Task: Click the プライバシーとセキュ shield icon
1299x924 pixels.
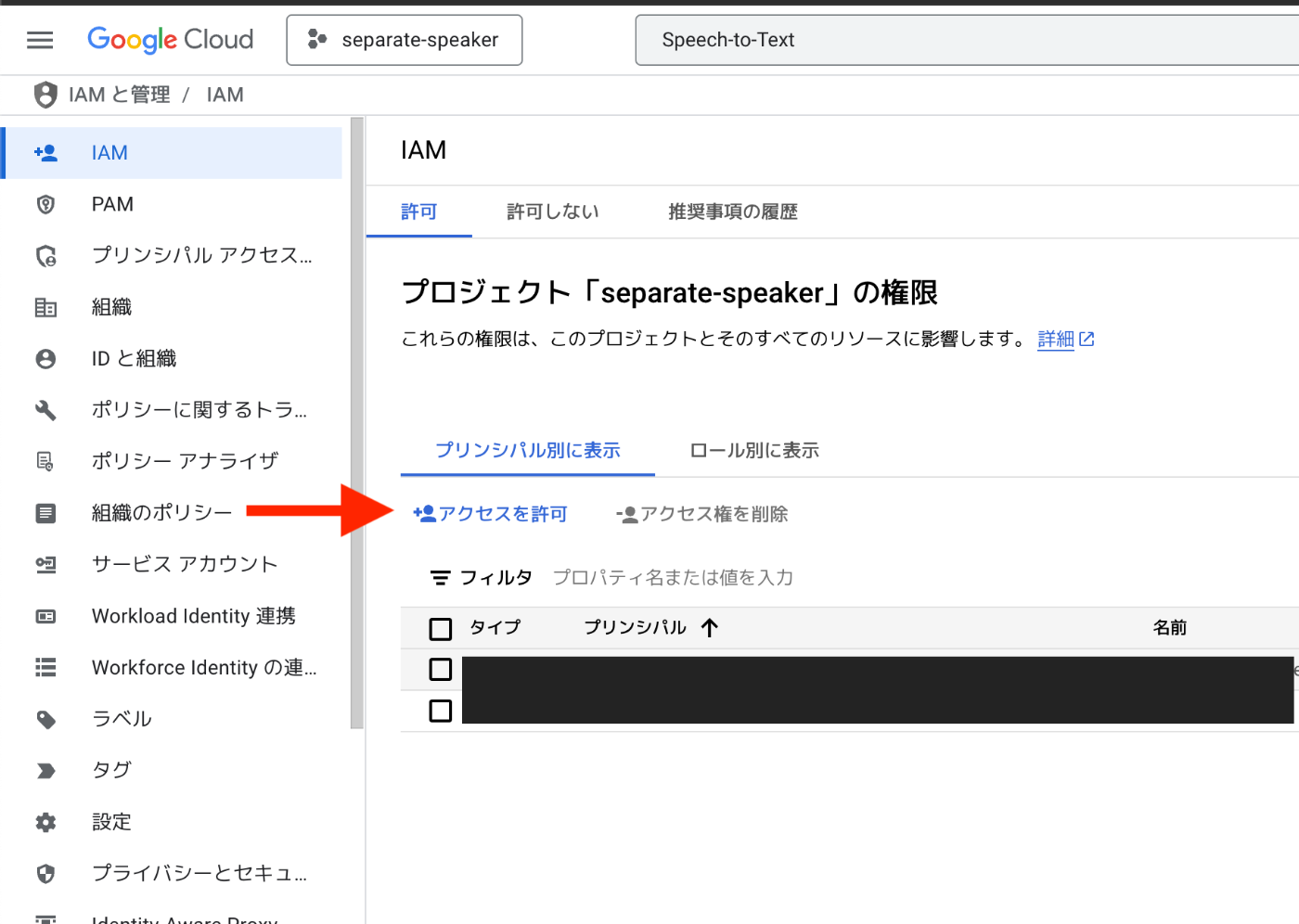Action: point(45,873)
